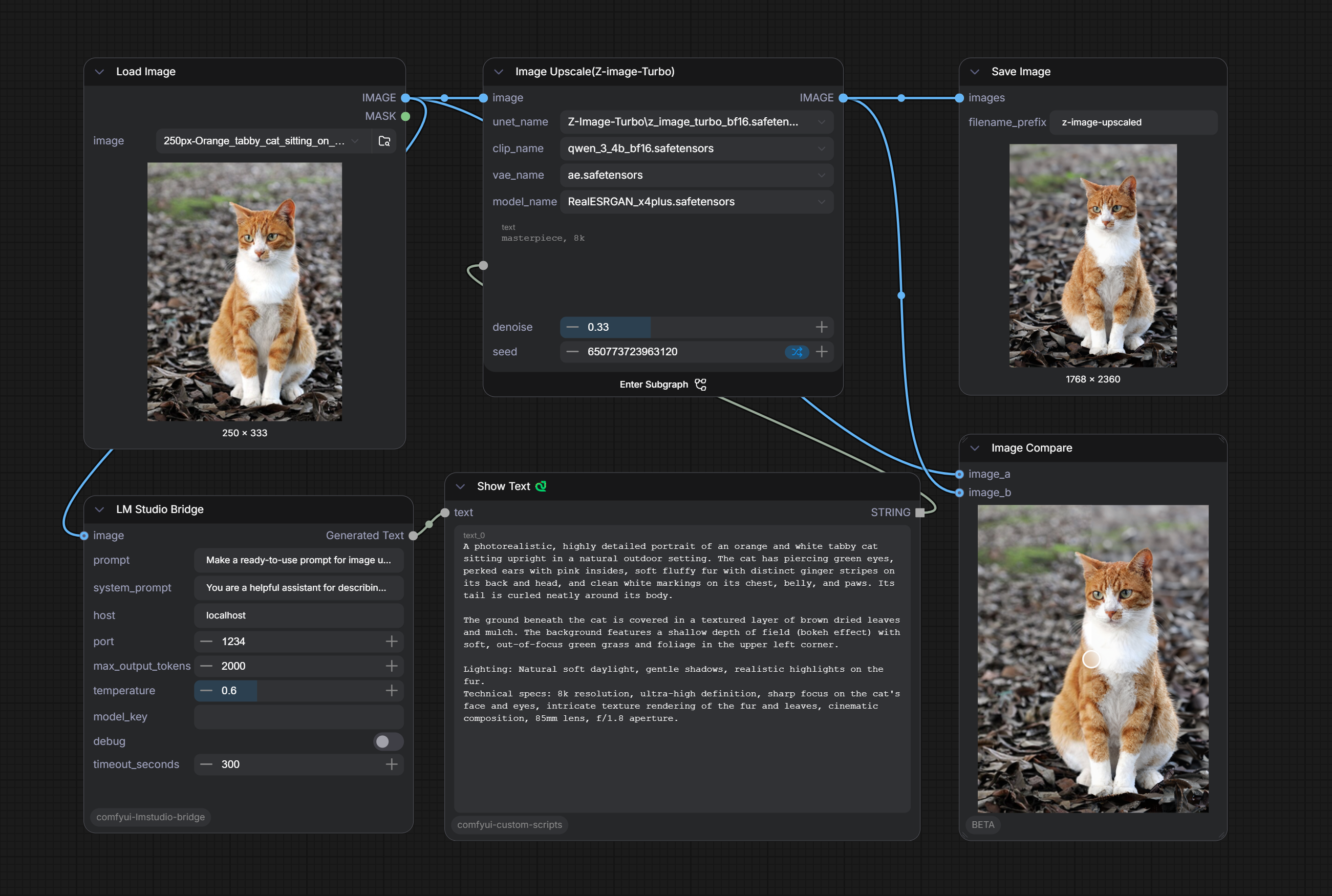Click the temperature slider at 0.6
The height and width of the screenshot is (896, 1332).
tap(299, 691)
